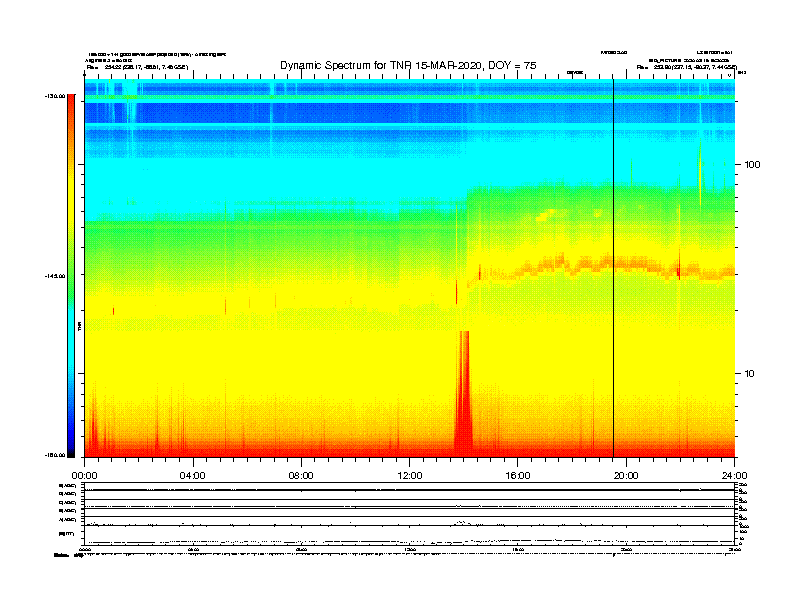Image resolution: width=792 pixels, height=612 pixels.
Task: Click the 24:00 time axis label
Action: pos(734,476)
